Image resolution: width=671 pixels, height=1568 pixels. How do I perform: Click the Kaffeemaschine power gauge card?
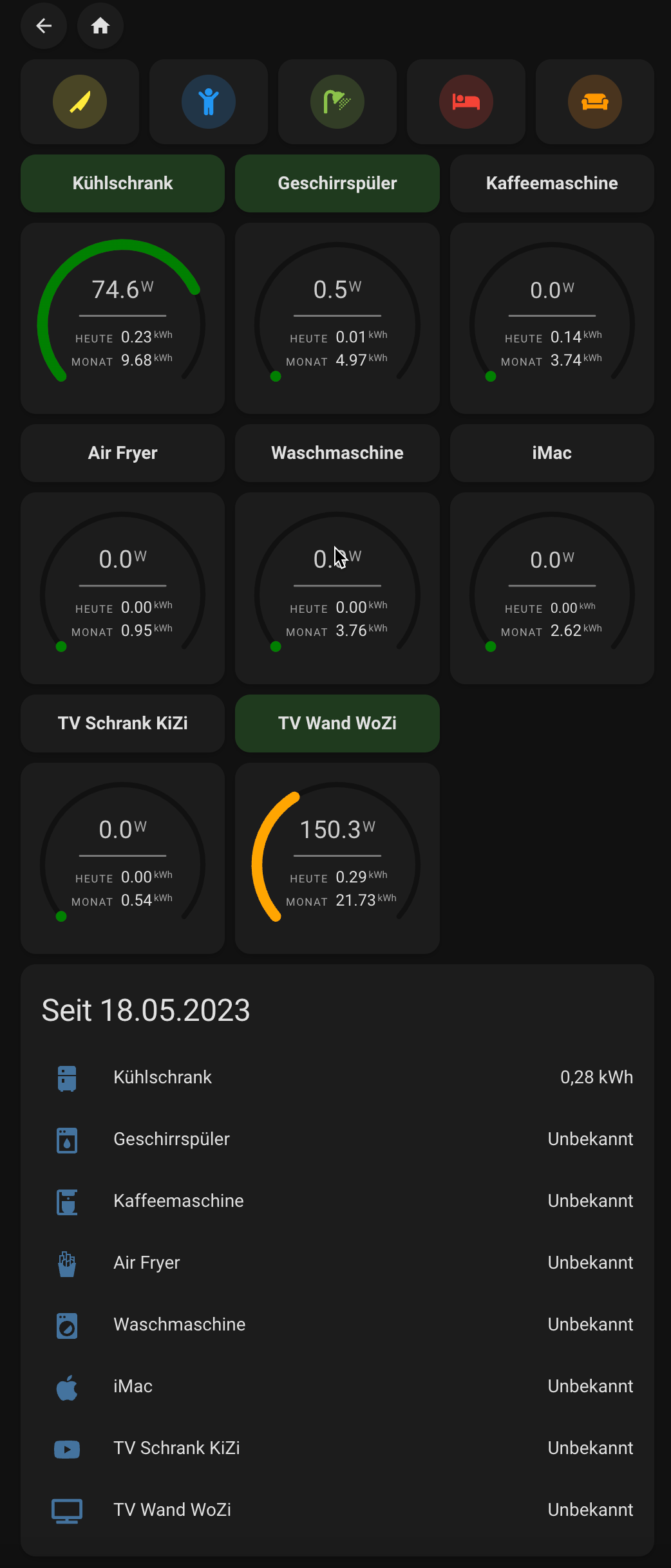click(552, 318)
